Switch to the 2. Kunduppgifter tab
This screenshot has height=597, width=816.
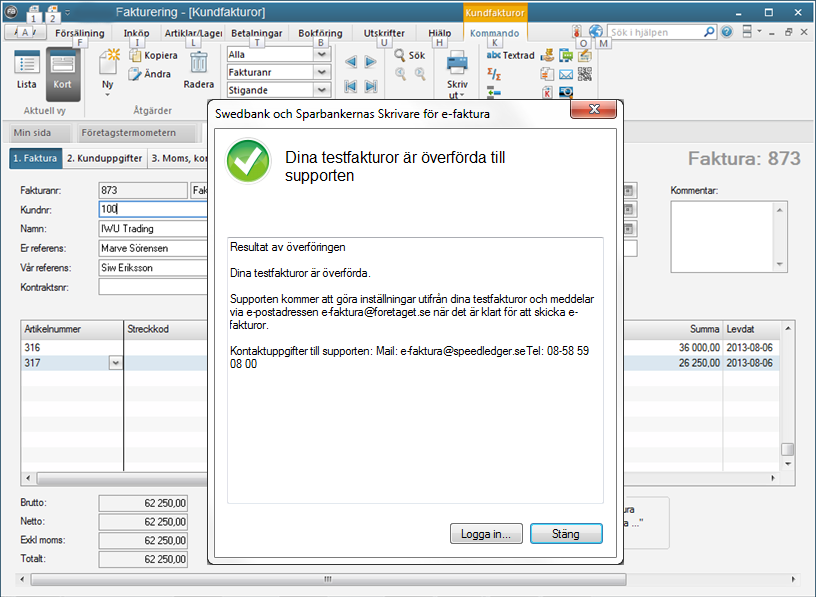(x=105, y=158)
